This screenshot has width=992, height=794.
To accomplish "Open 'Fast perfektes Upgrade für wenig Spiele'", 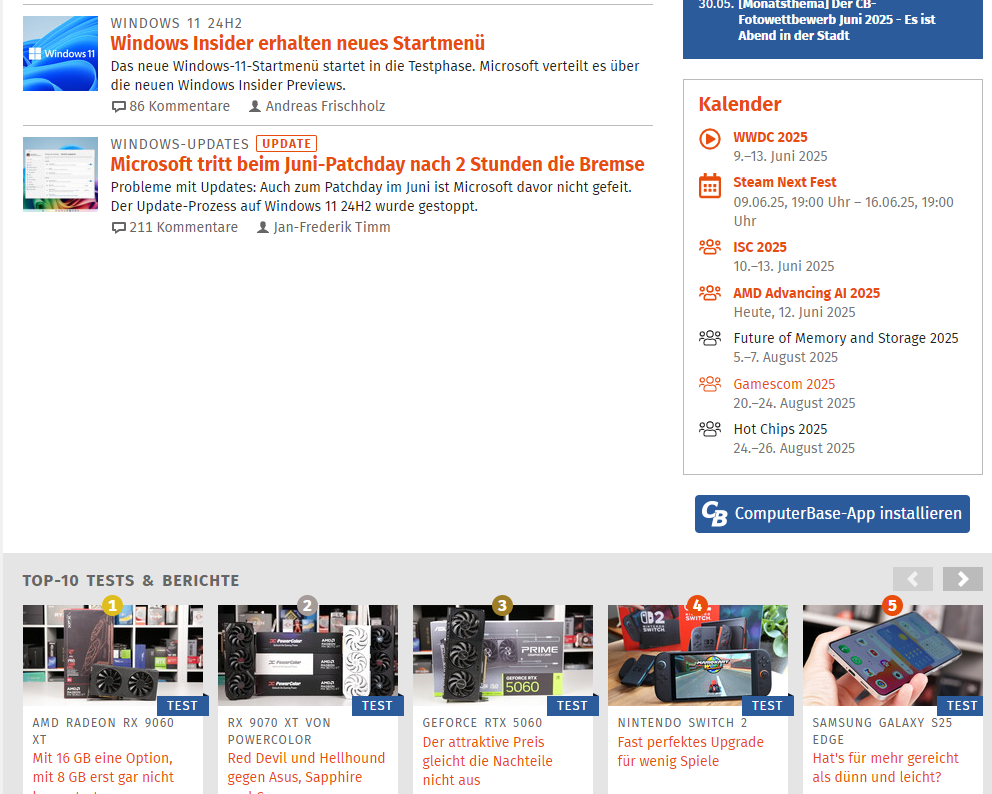I will coord(690,752).
